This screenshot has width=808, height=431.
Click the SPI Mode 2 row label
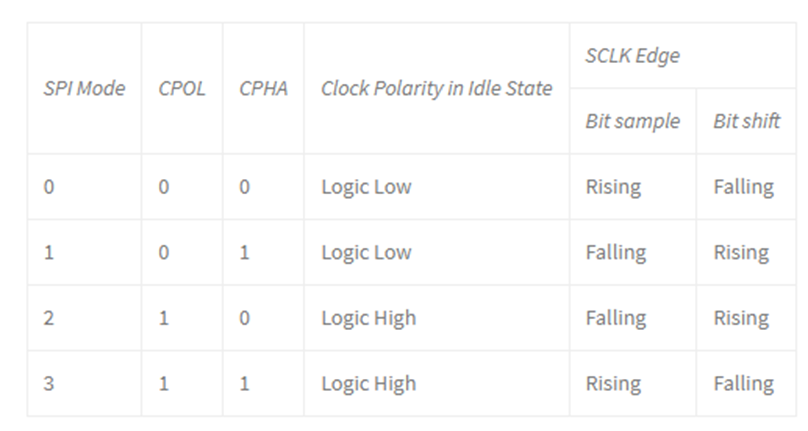point(49,318)
